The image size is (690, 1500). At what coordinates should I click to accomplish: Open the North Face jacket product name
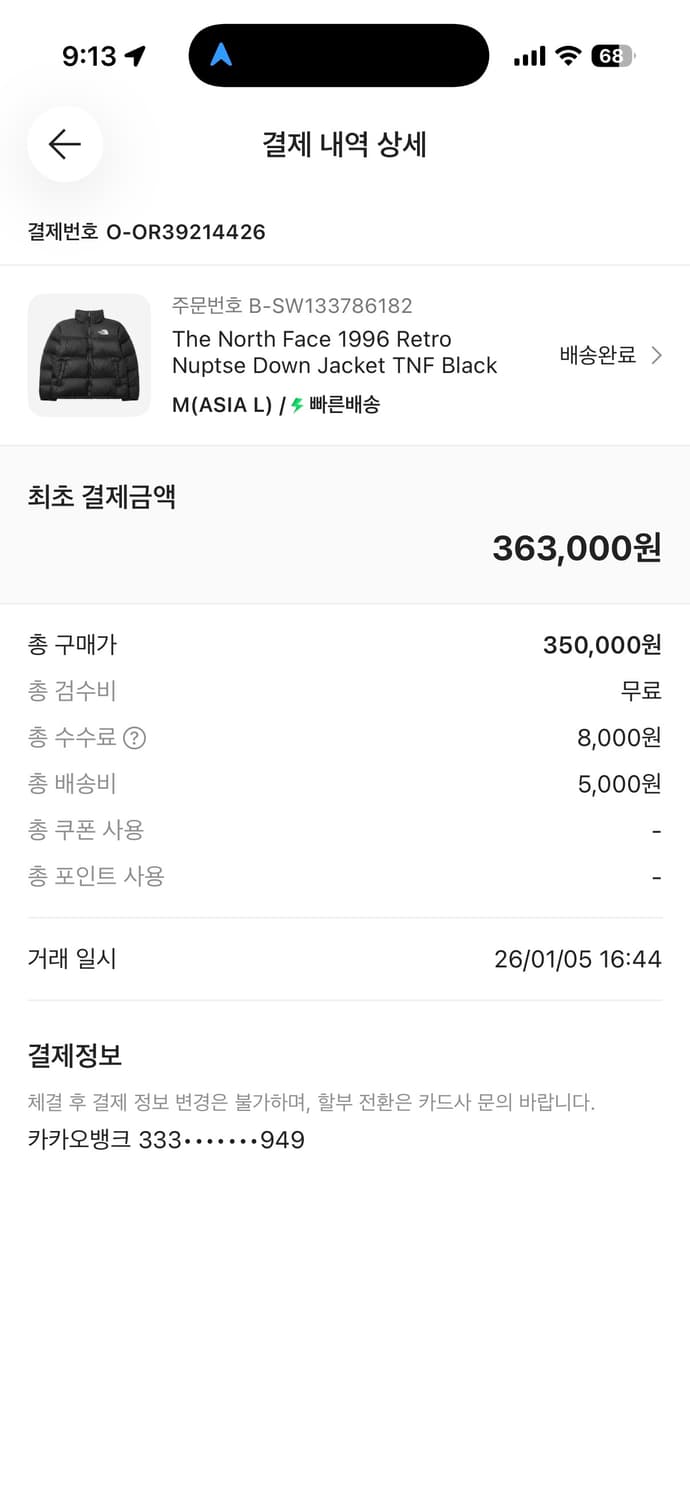tap(334, 352)
